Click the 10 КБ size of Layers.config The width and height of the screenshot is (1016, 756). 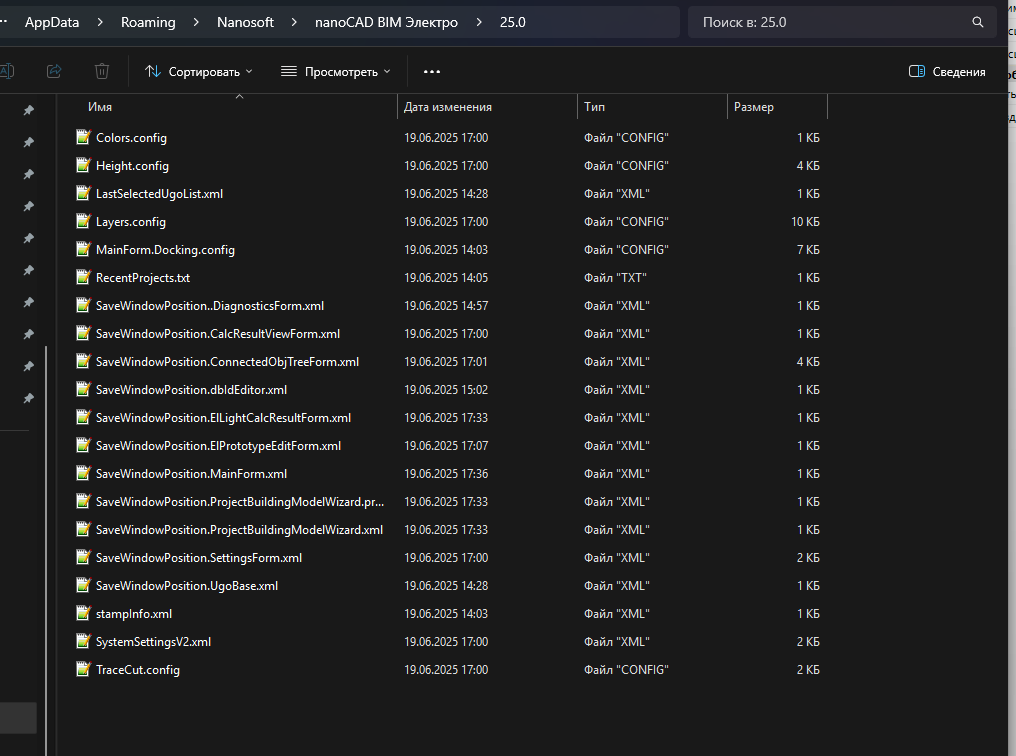pyautogui.click(x=805, y=222)
